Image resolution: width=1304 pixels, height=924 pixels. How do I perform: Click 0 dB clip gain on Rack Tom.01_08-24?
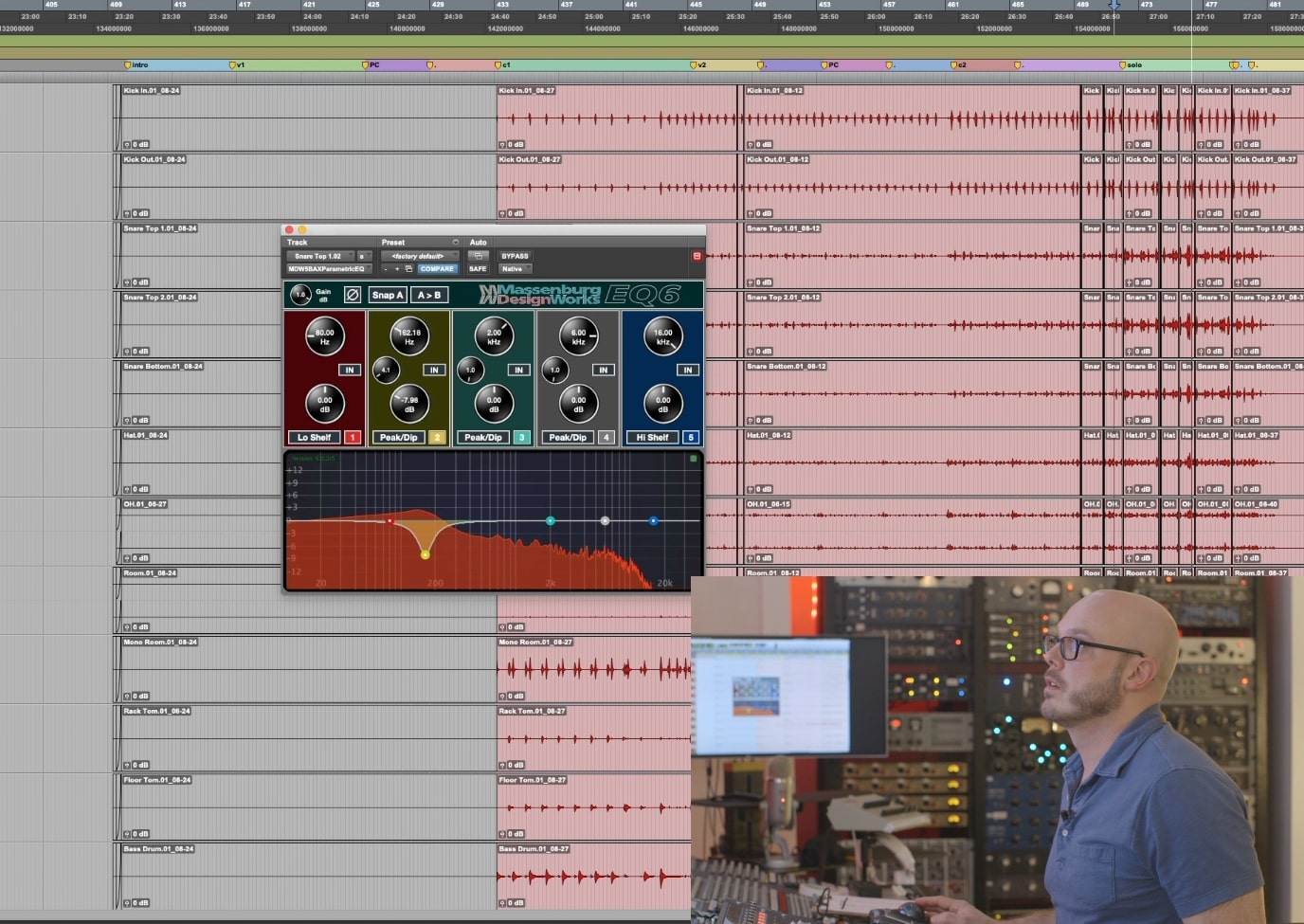[x=137, y=765]
